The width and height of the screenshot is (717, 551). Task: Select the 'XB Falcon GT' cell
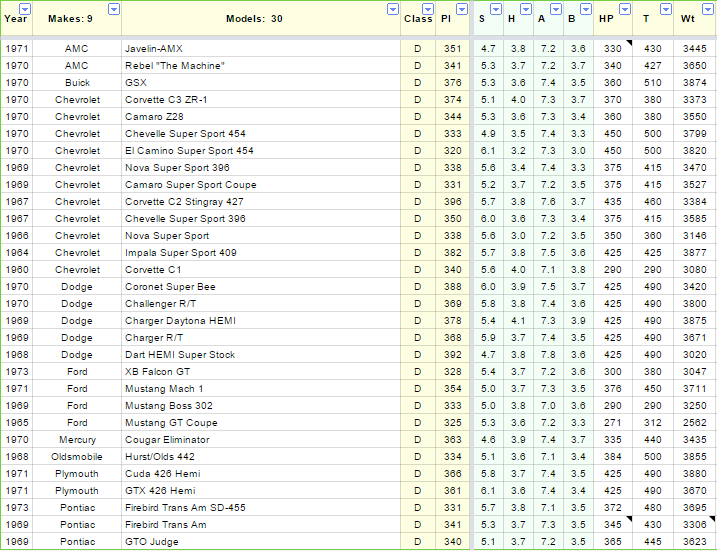click(261, 371)
